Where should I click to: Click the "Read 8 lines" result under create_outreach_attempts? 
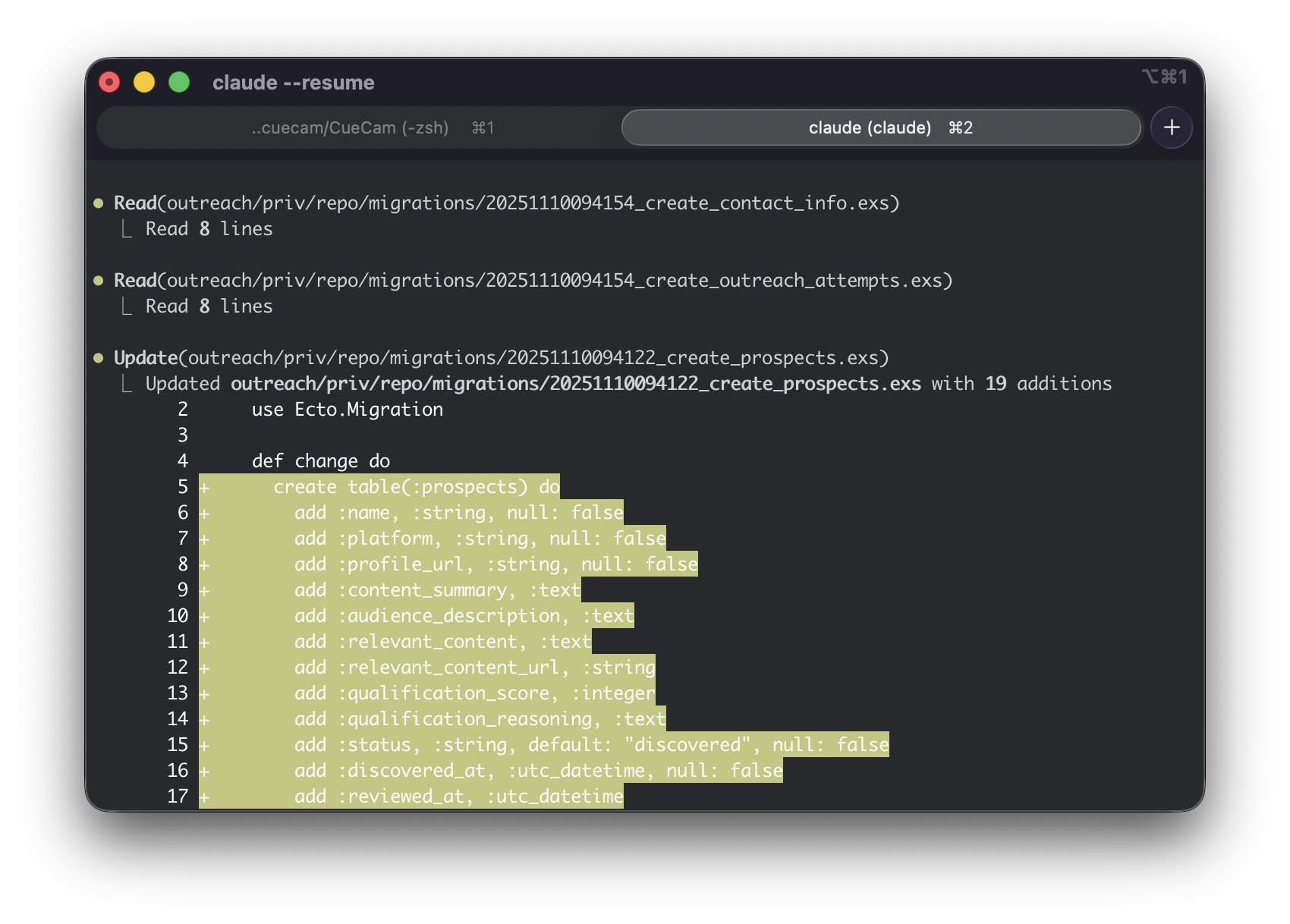pos(209,306)
